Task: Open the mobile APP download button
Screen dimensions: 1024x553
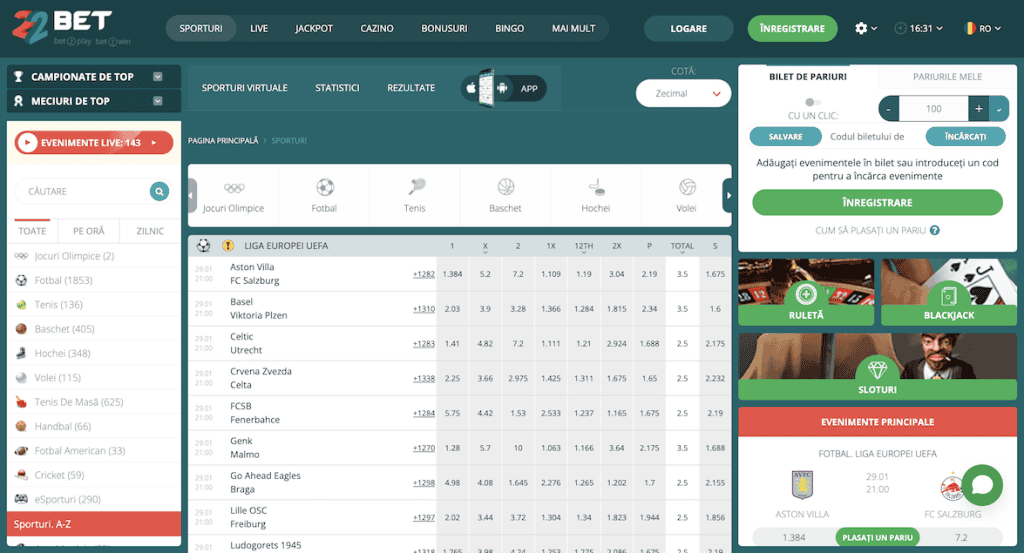Action: click(x=504, y=88)
